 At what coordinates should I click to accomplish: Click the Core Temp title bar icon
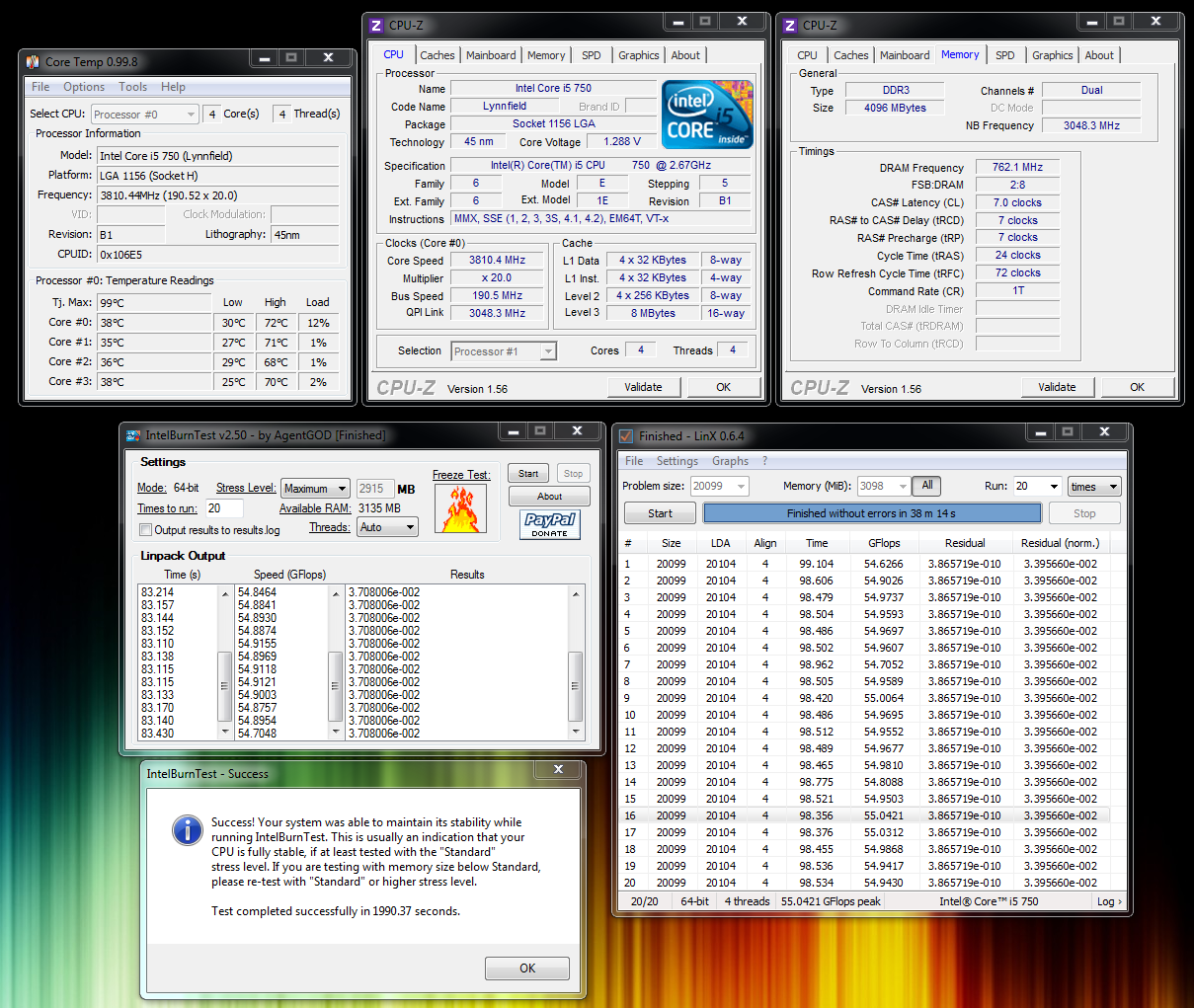(x=33, y=61)
